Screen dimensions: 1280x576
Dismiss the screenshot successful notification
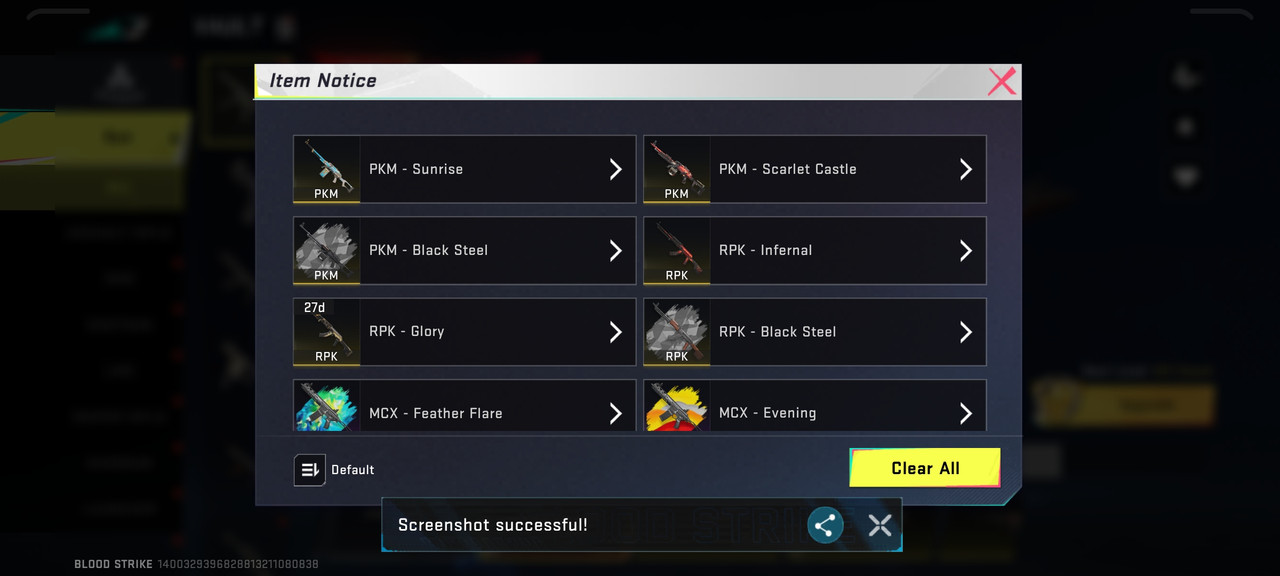tap(880, 524)
